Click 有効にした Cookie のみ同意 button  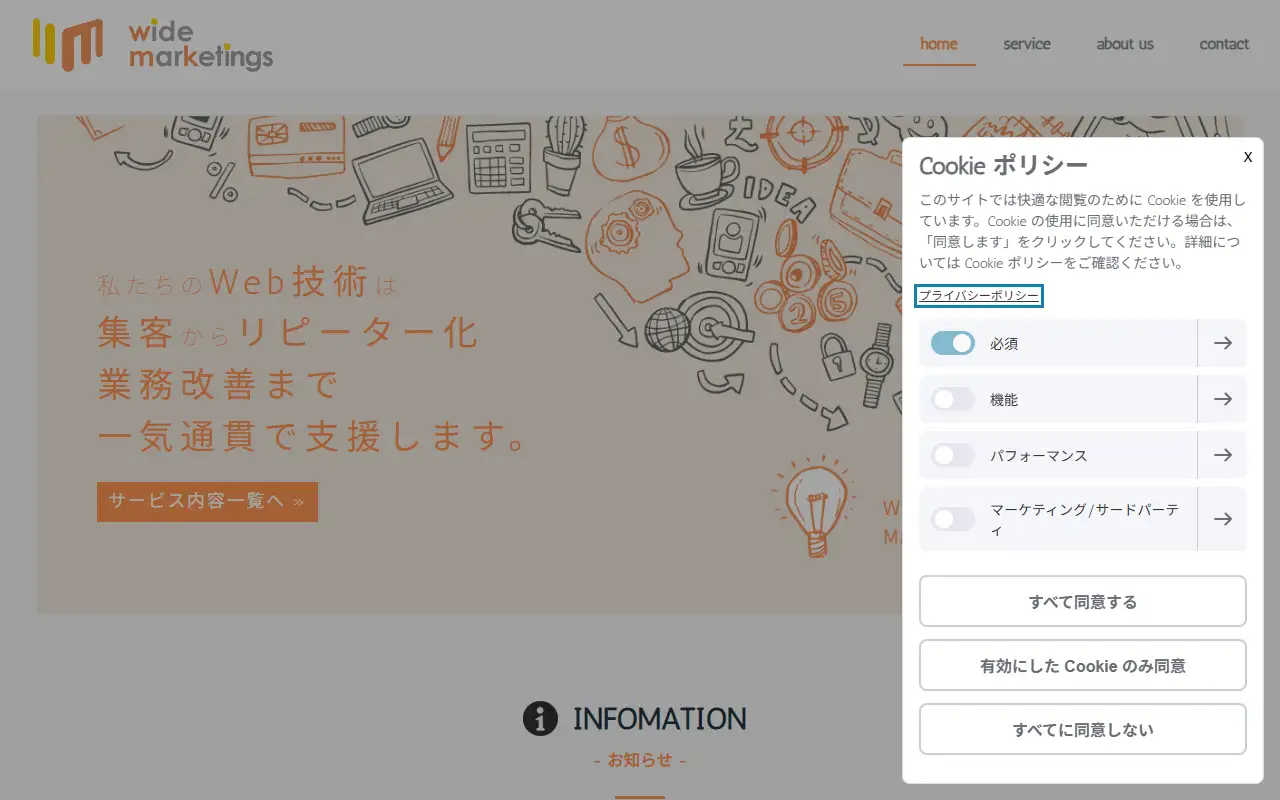coord(1083,665)
